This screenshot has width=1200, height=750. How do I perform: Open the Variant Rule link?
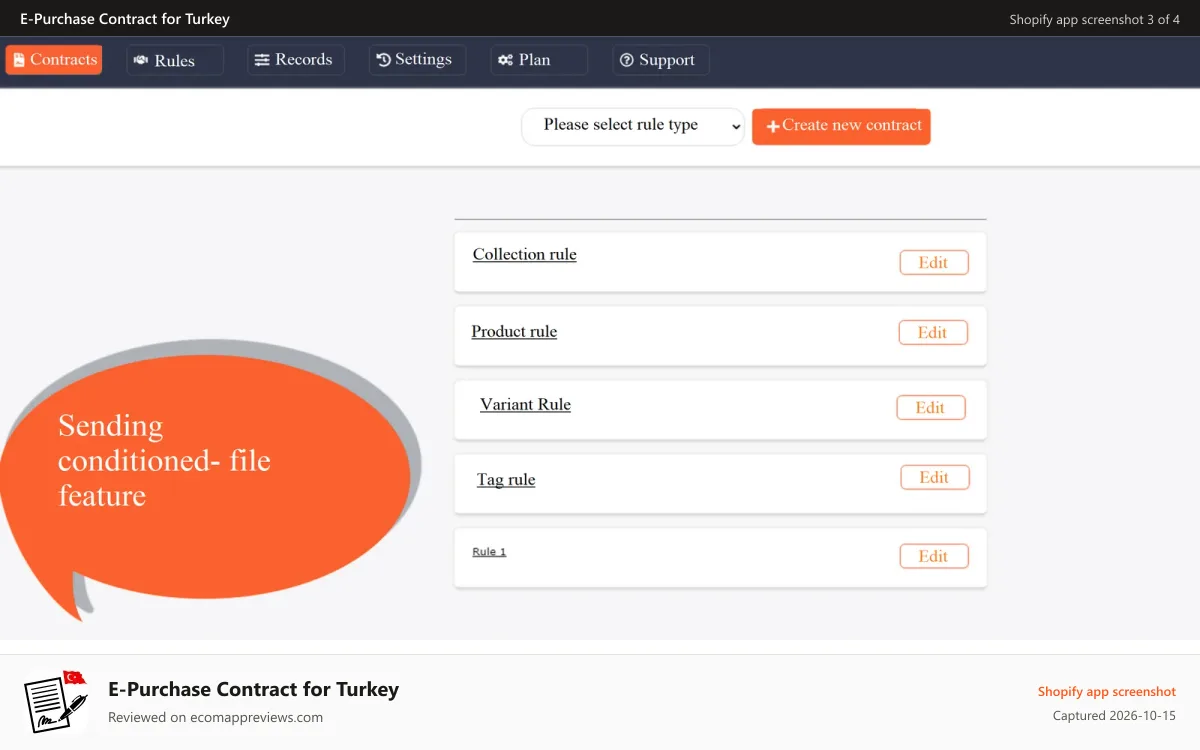tap(525, 404)
